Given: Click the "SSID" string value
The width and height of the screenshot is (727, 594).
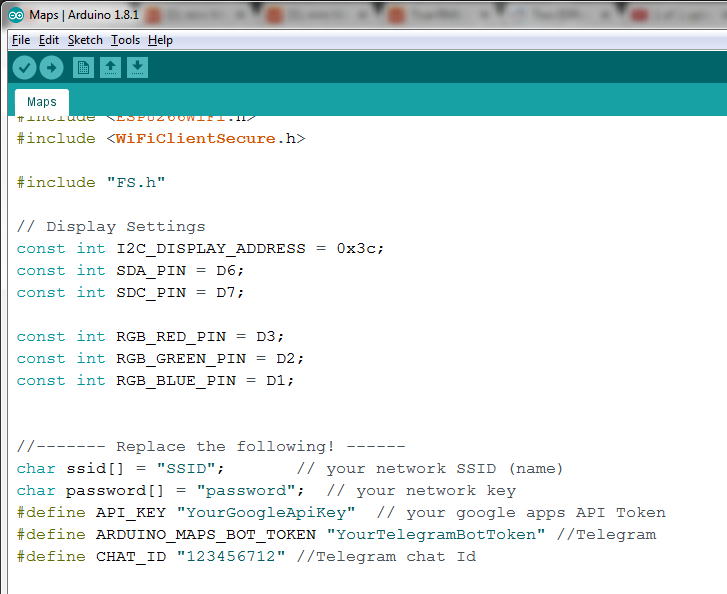Looking at the screenshot, I should [186, 468].
